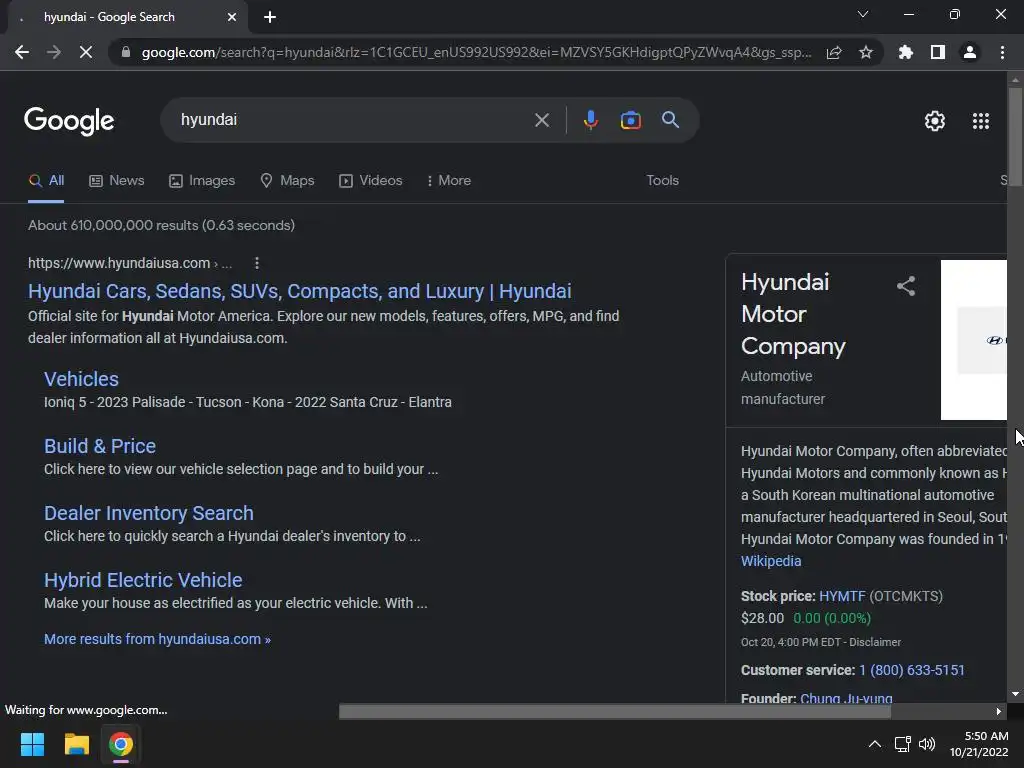Click the scroll right arrow
The image size is (1024, 768).
[x=999, y=711]
